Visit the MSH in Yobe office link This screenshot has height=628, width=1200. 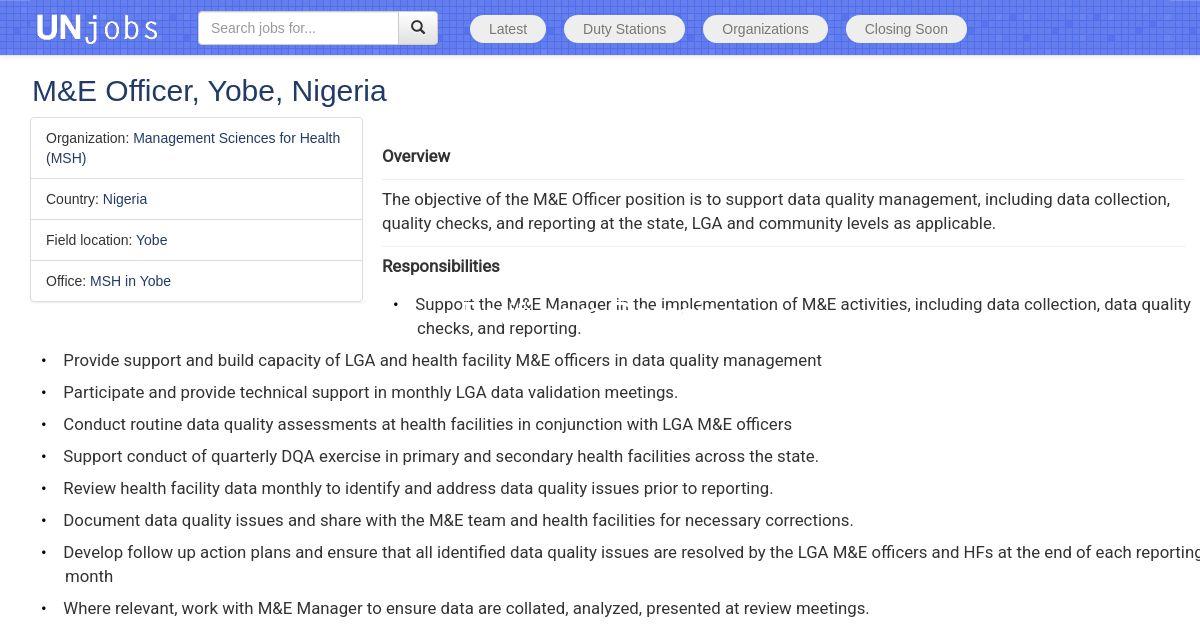click(130, 281)
